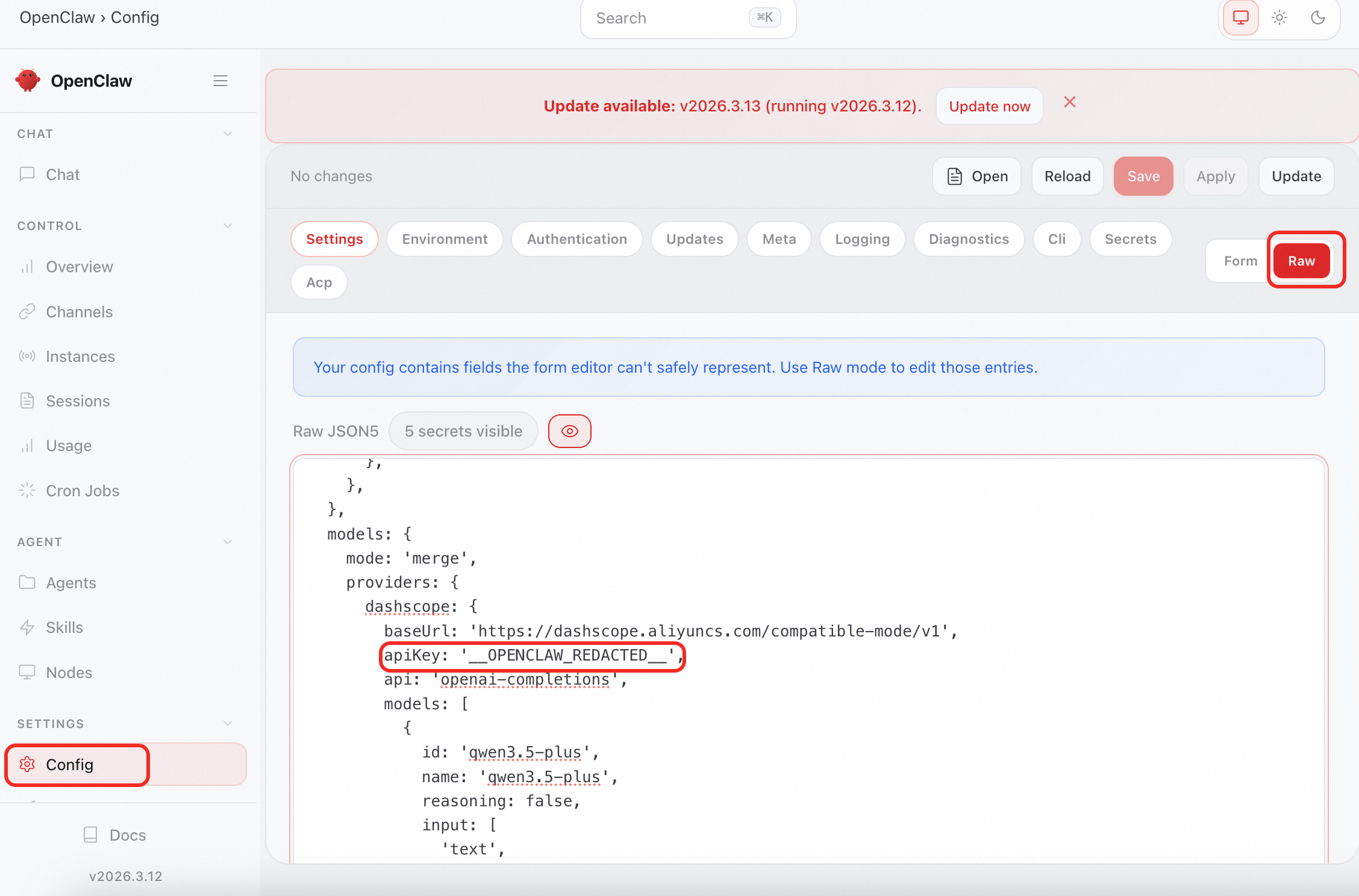Click the Chat speech bubble icon
The width and height of the screenshot is (1359, 896).
27,174
